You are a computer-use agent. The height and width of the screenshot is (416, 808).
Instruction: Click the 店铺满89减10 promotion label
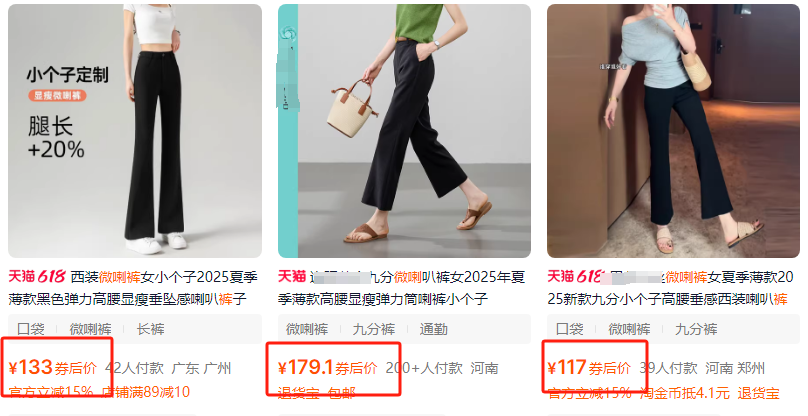coord(146,392)
